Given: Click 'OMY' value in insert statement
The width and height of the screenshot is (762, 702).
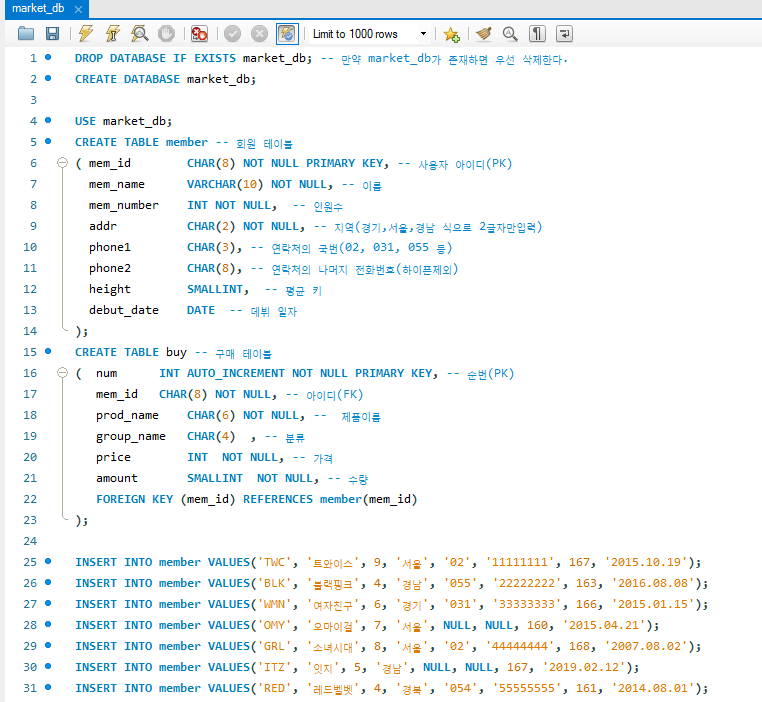Looking at the screenshot, I should (x=274, y=625).
